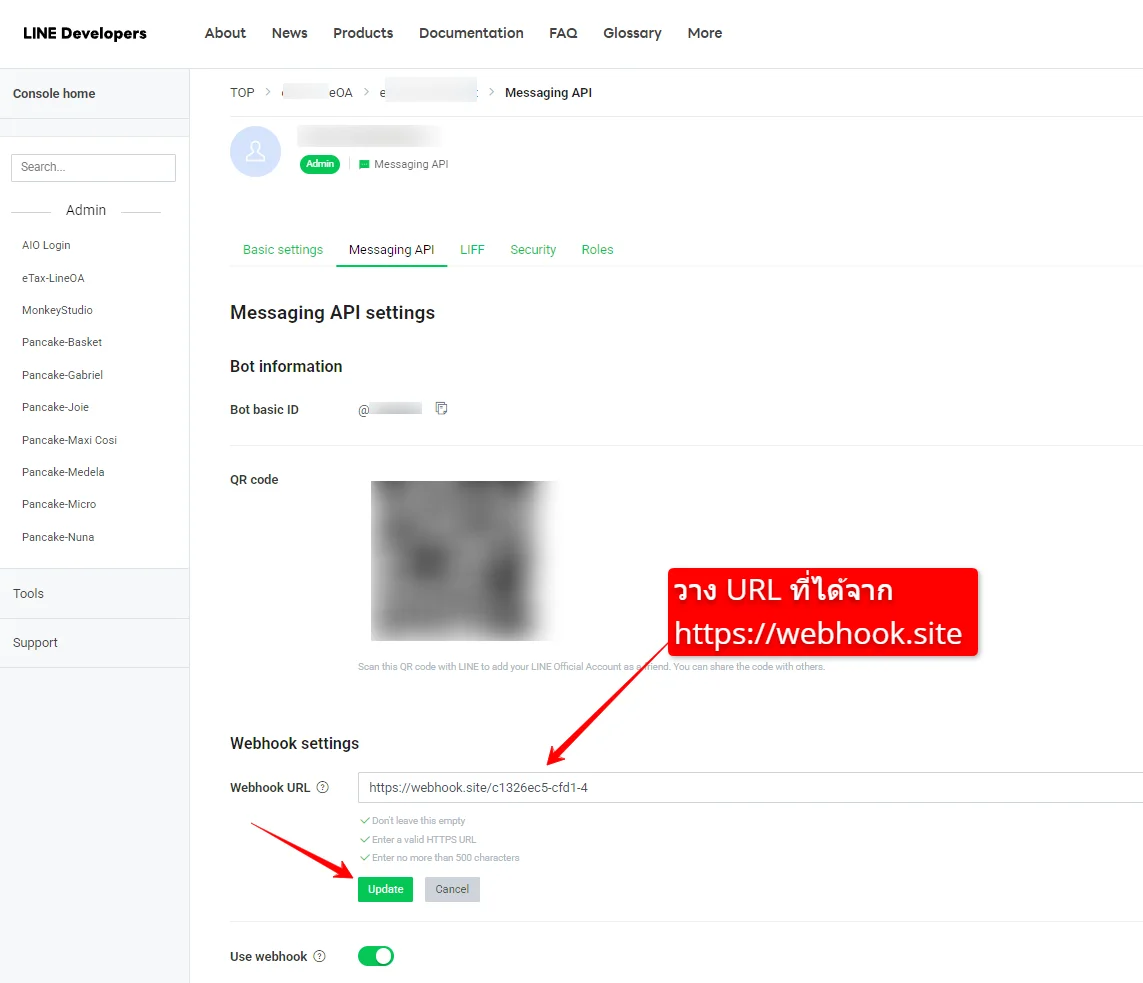Open the Tools section
This screenshot has width=1143, height=983.
(x=28, y=593)
